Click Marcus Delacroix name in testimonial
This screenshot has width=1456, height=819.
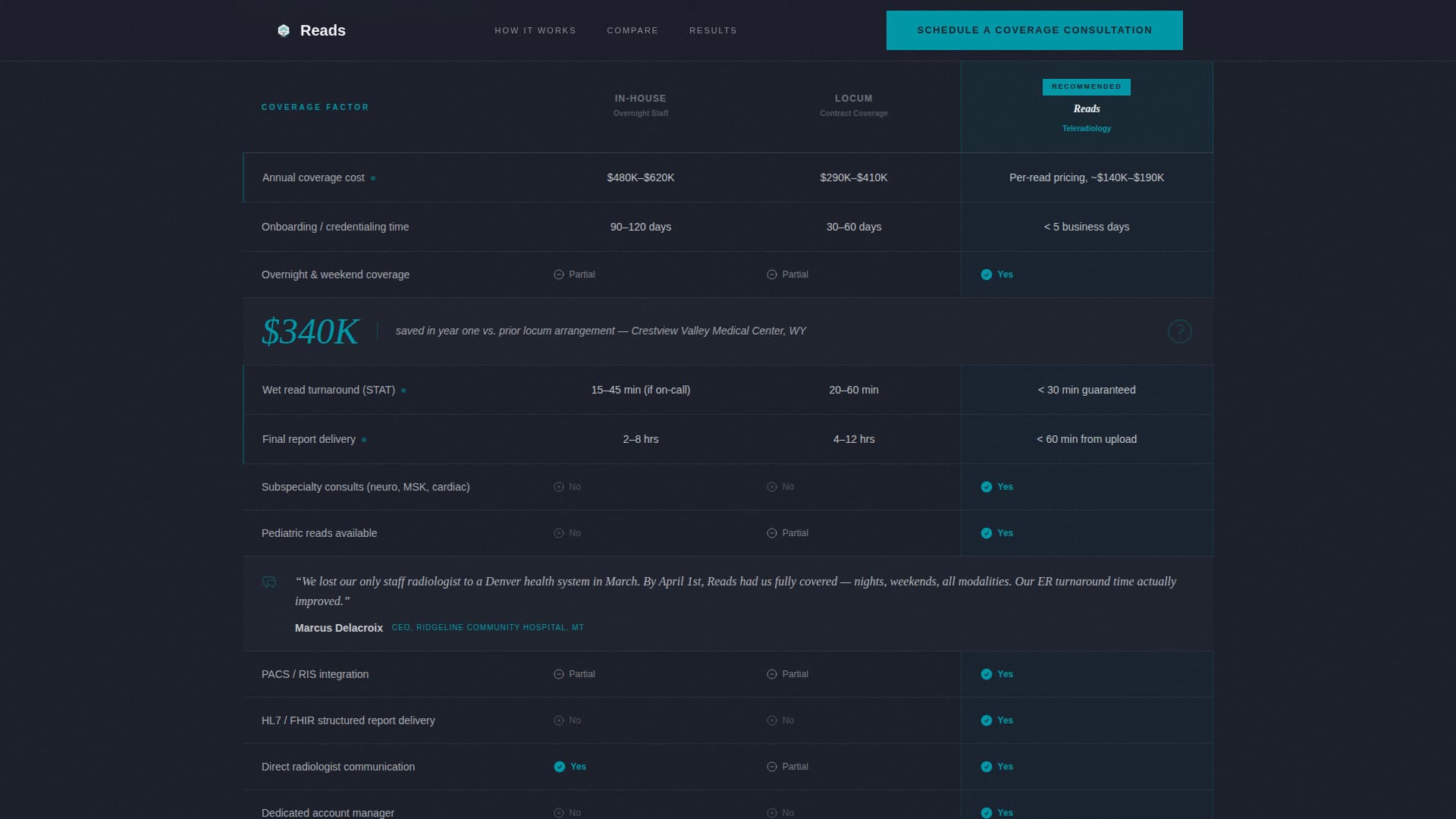(339, 628)
